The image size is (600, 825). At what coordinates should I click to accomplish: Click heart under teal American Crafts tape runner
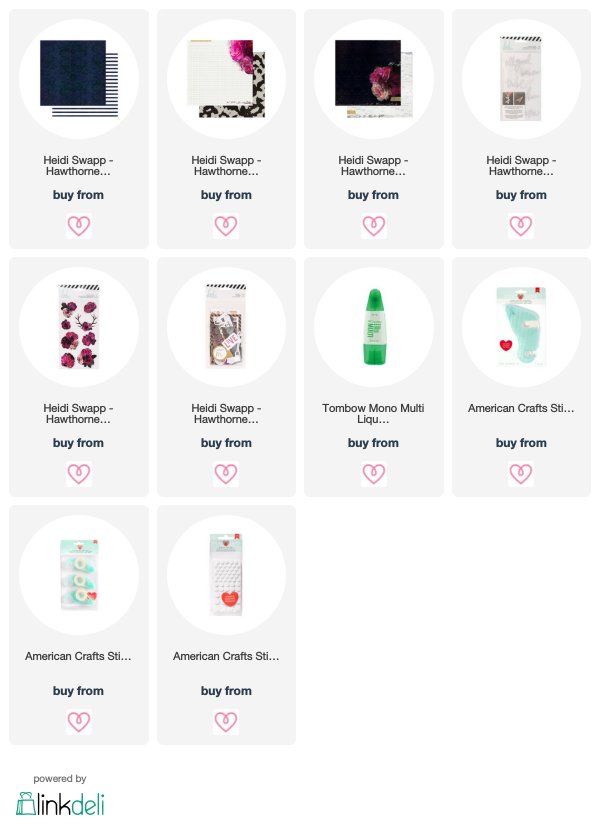coord(521,474)
